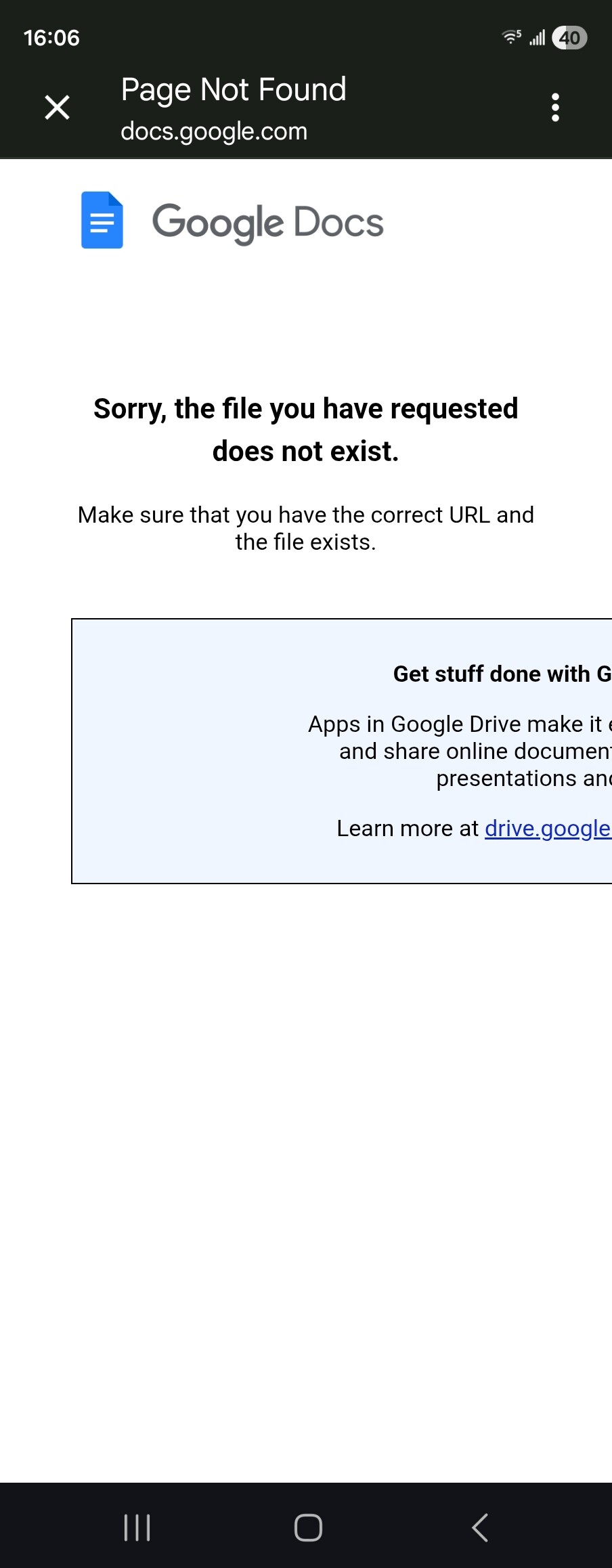Tap the blue Google Docs file icon
The width and height of the screenshot is (612, 1568).
102,221
